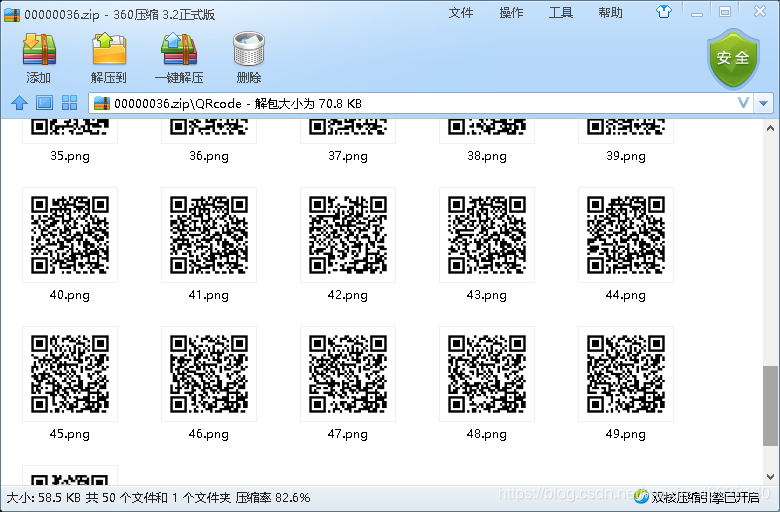Open the 帮助 menu

(x=610, y=12)
